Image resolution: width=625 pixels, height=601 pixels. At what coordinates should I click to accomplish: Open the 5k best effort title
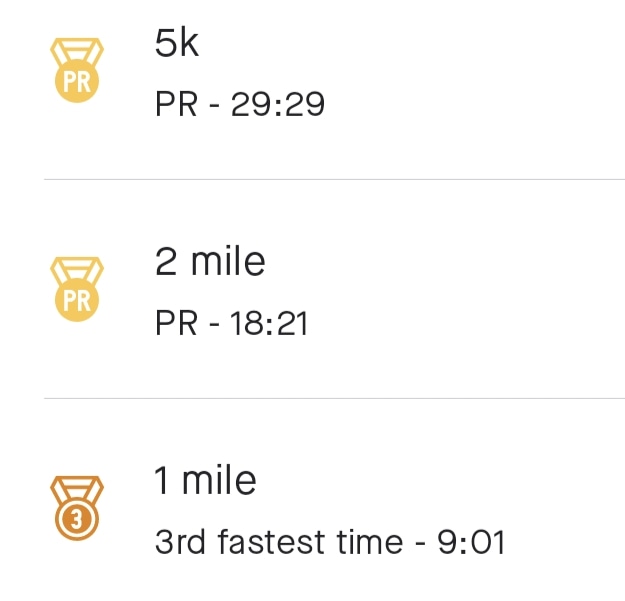coord(177,43)
